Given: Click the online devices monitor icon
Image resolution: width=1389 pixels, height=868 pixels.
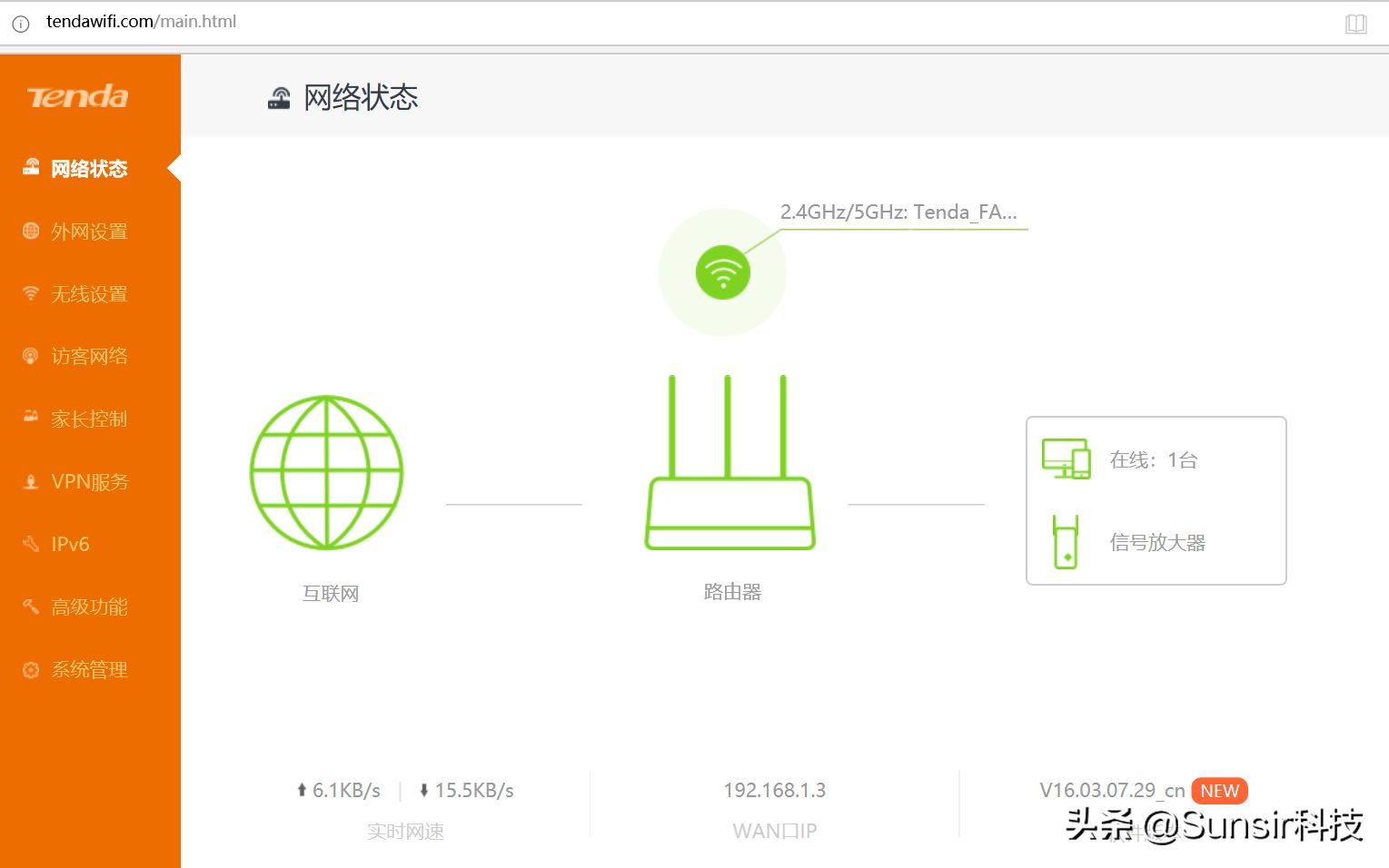Looking at the screenshot, I should (x=1066, y=459).
